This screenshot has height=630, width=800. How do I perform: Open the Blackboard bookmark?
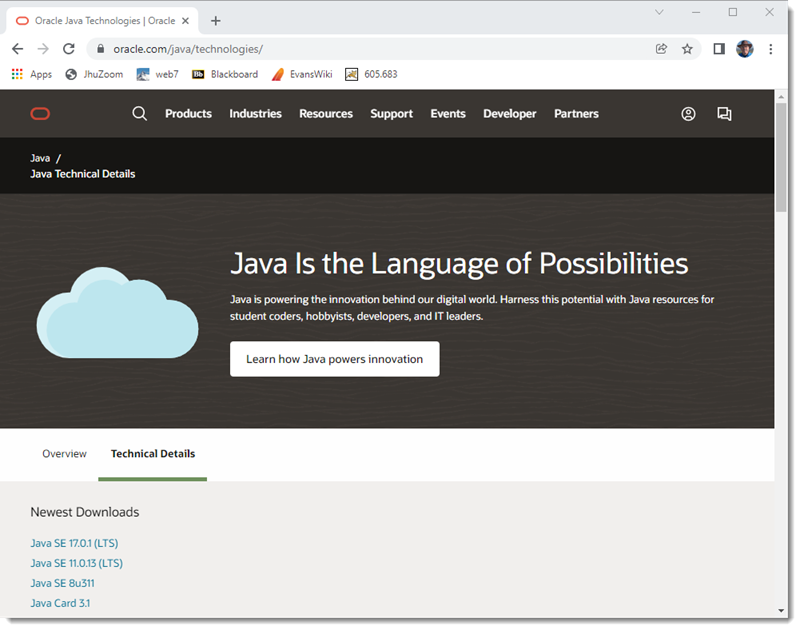(225, 74)
